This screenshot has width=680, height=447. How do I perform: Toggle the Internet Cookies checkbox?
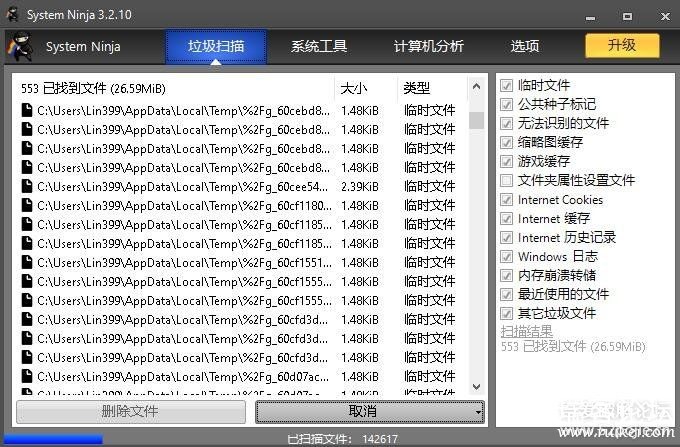(x=506, y=199)
